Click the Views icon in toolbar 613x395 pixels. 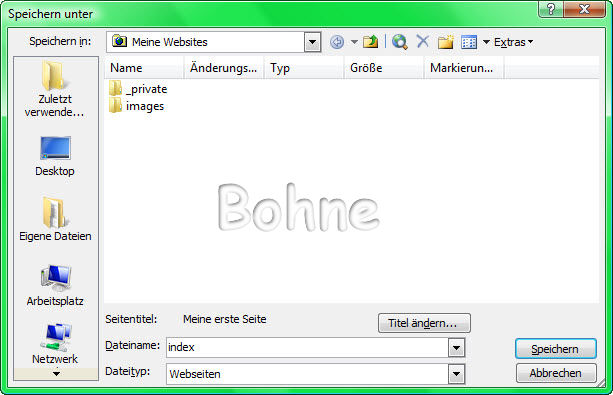(469, 42)
